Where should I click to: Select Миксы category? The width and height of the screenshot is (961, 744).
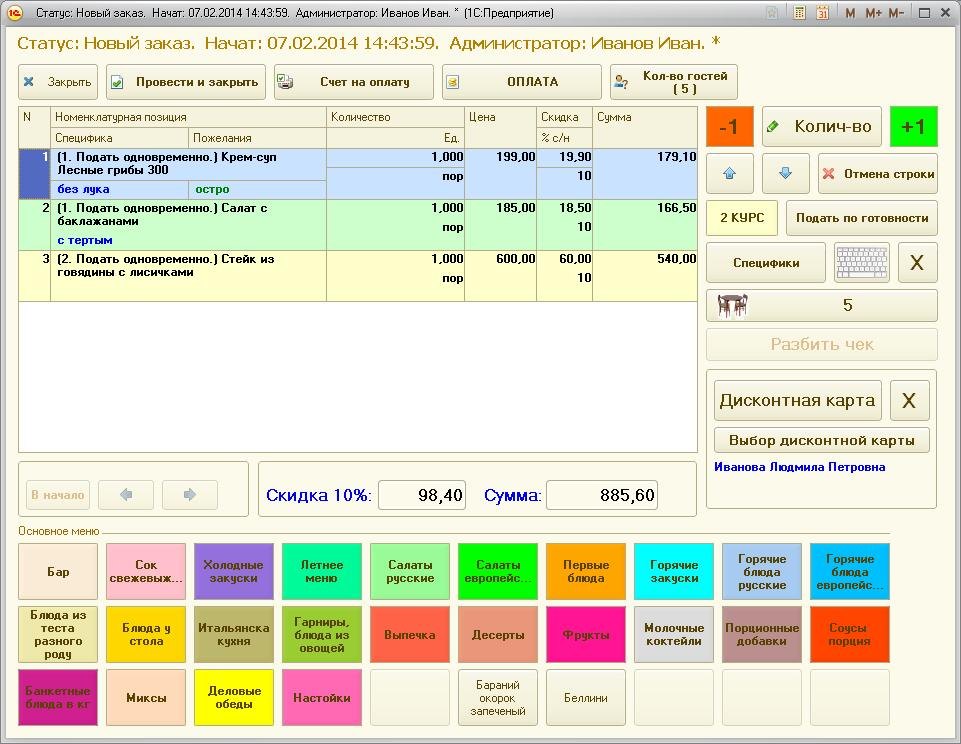[146, 697]
